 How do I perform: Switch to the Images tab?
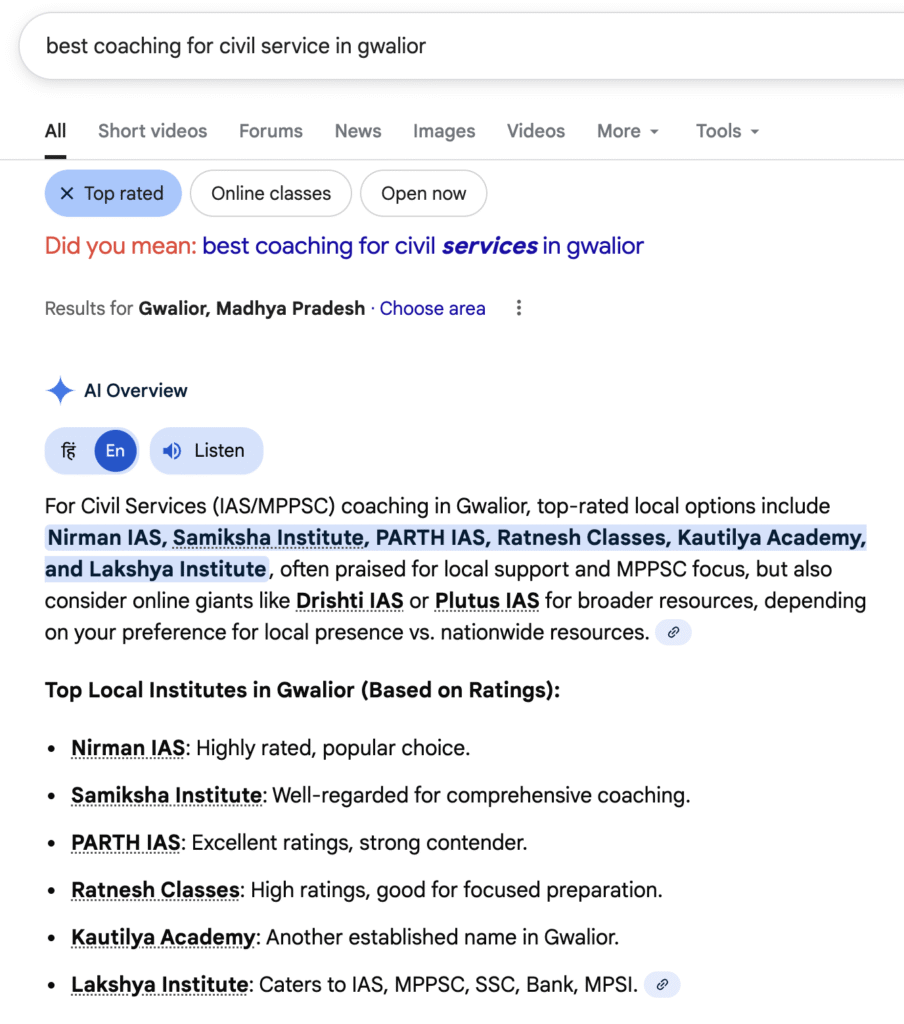pos(444,131)
